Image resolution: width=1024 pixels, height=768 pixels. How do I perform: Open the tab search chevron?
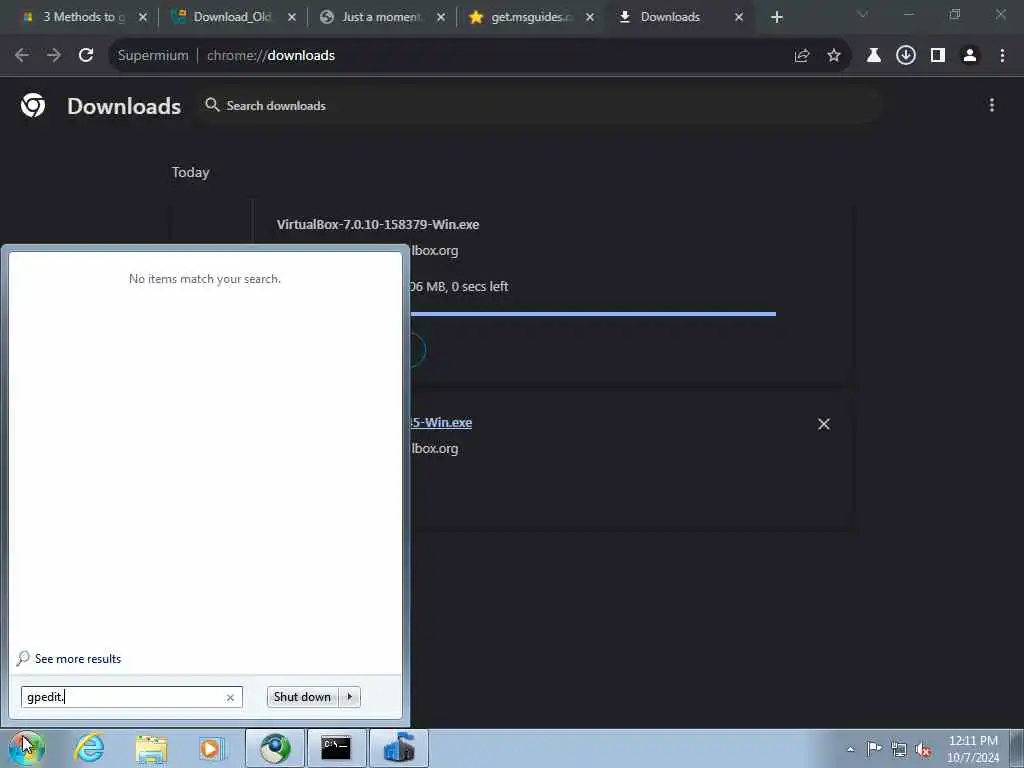pos(863,14)
